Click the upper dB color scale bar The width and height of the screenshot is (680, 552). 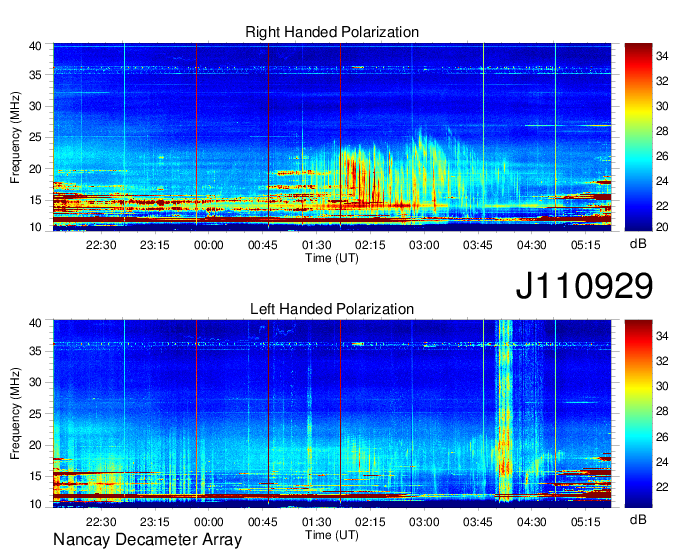(638, 137)
